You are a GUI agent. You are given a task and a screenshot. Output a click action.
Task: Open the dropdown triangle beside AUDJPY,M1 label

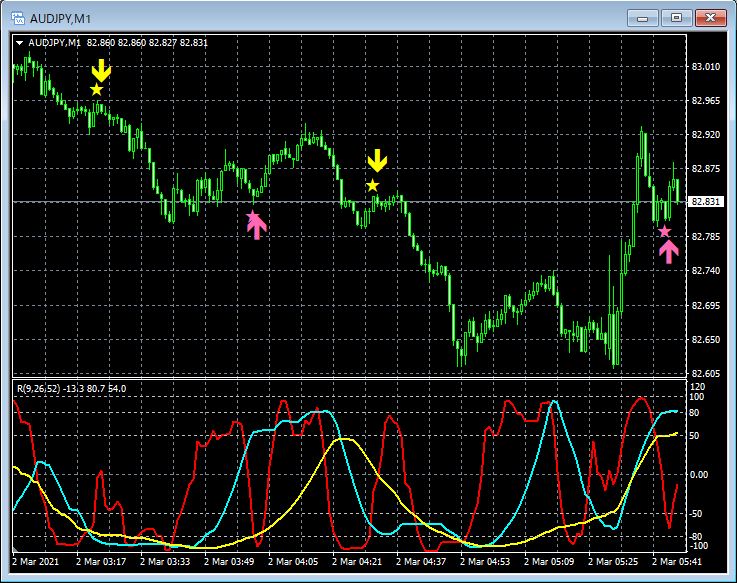(20, 43)
